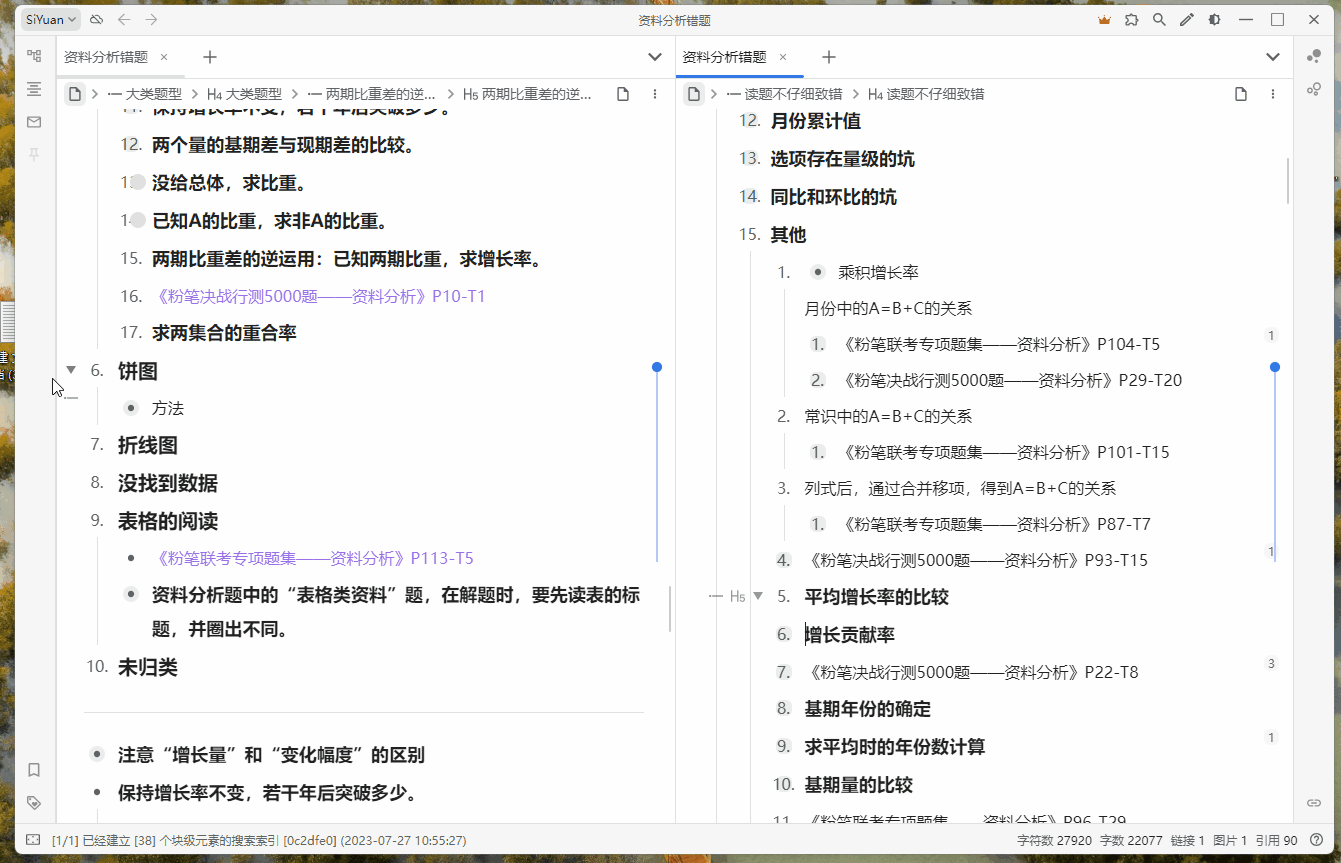Open a new tab with the plus button
The image size is (1341, 863).
coord(209,57)
